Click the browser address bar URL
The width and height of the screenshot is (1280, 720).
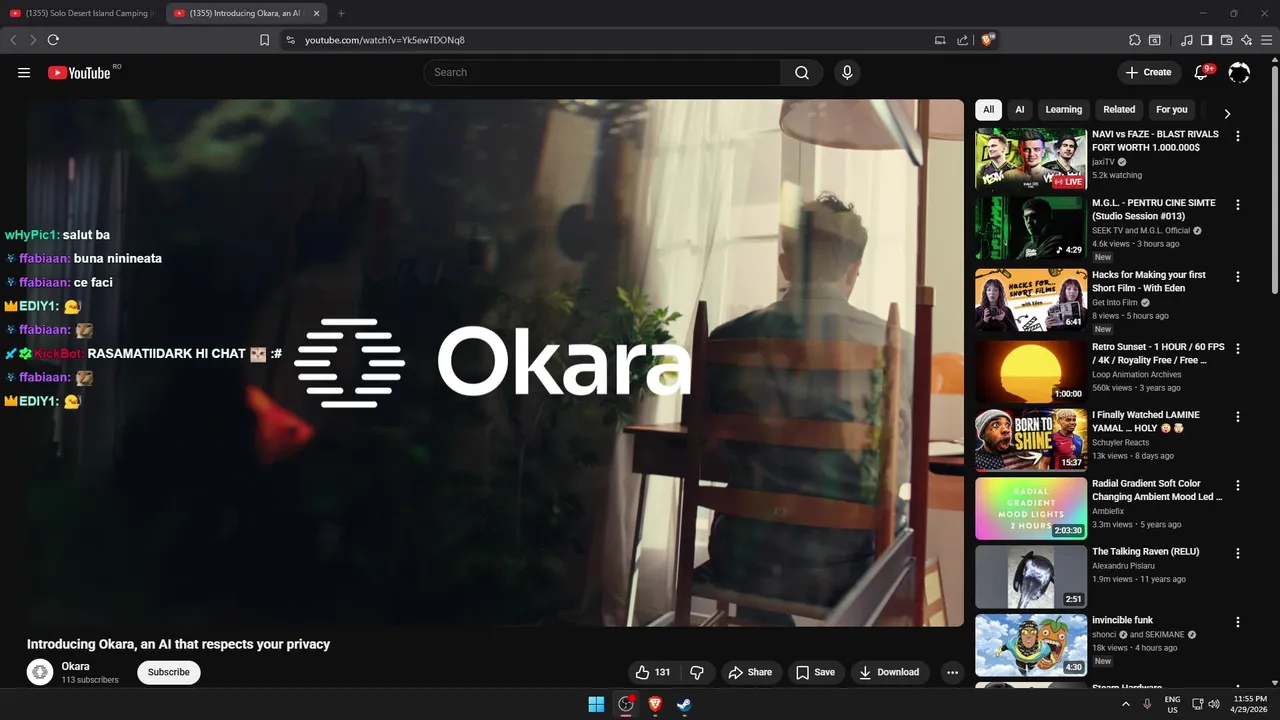click(385, 40)
